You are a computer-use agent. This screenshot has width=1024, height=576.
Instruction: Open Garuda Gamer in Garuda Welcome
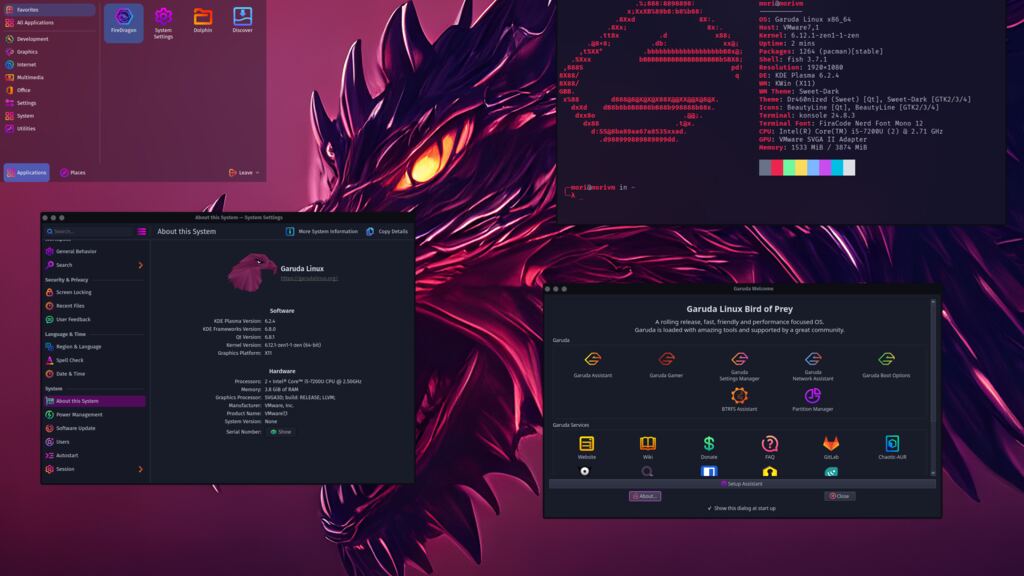666,365
